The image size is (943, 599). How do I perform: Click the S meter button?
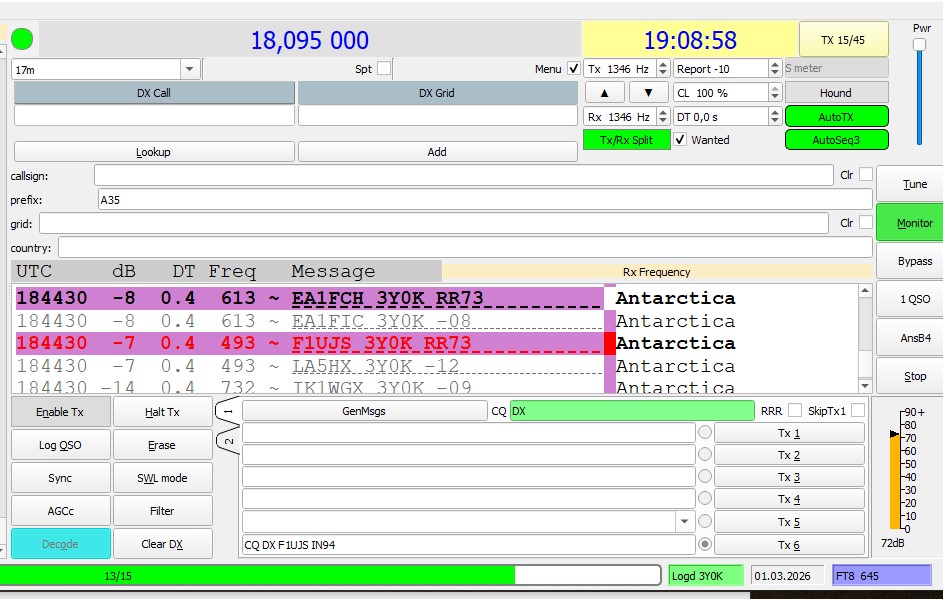coord(836,68)
